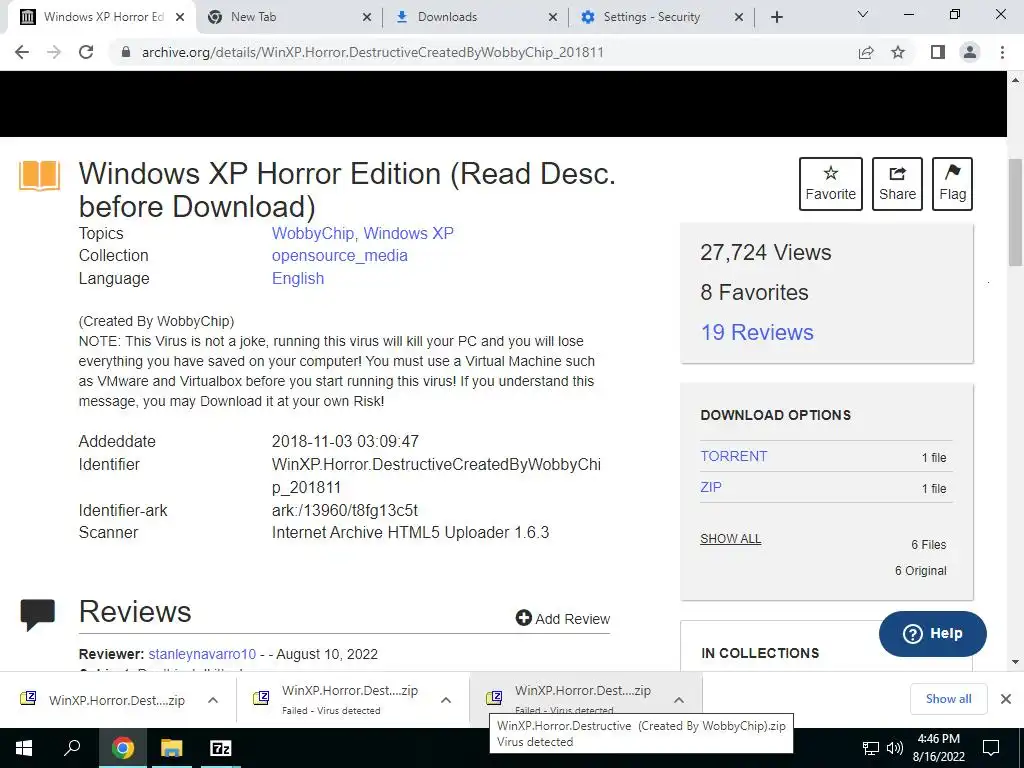
Task: Show all downloads
Action: tap(948, 699)
